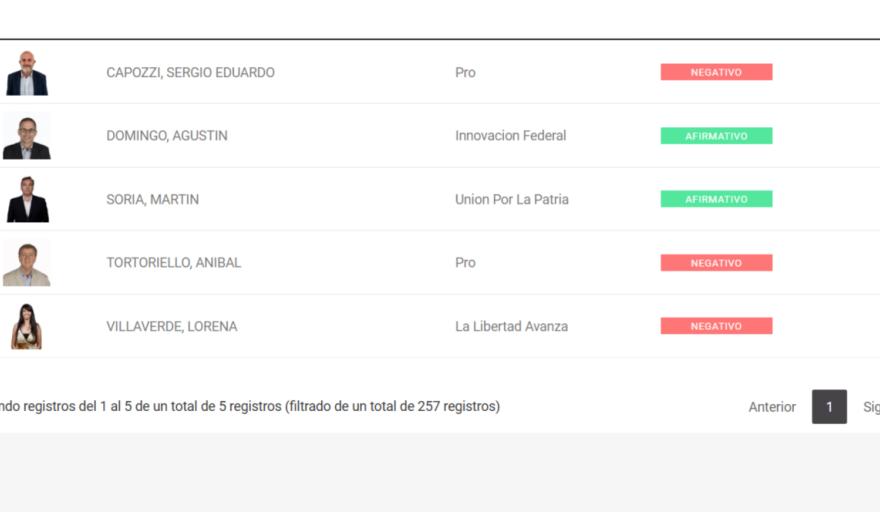Open Lorena Villaverde's photo thumbnail
The height and width of the screenshot is (512, 880).
[26, 326]
